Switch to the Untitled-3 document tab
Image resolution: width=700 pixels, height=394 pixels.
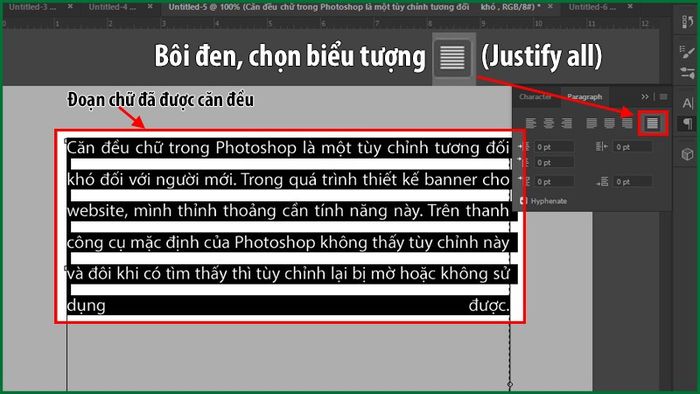[33, 7]
